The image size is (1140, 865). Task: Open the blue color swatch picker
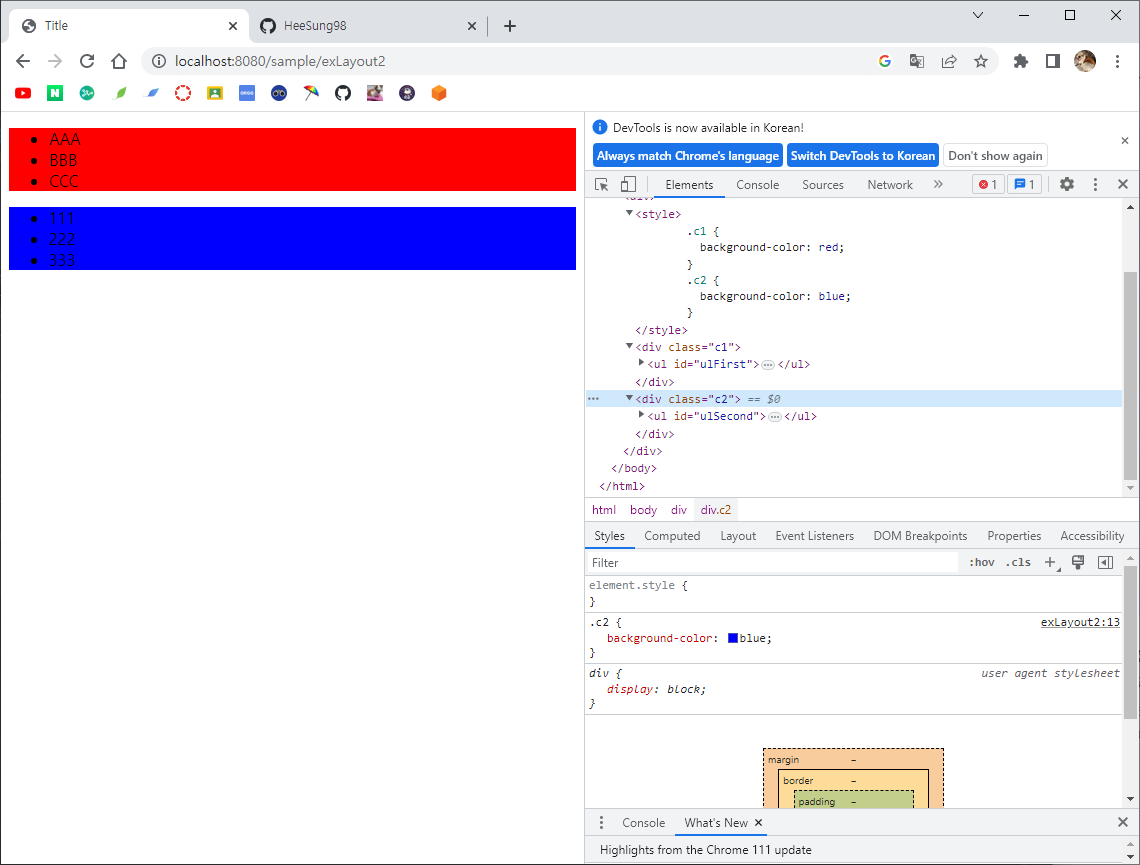[x=733, y=638]
